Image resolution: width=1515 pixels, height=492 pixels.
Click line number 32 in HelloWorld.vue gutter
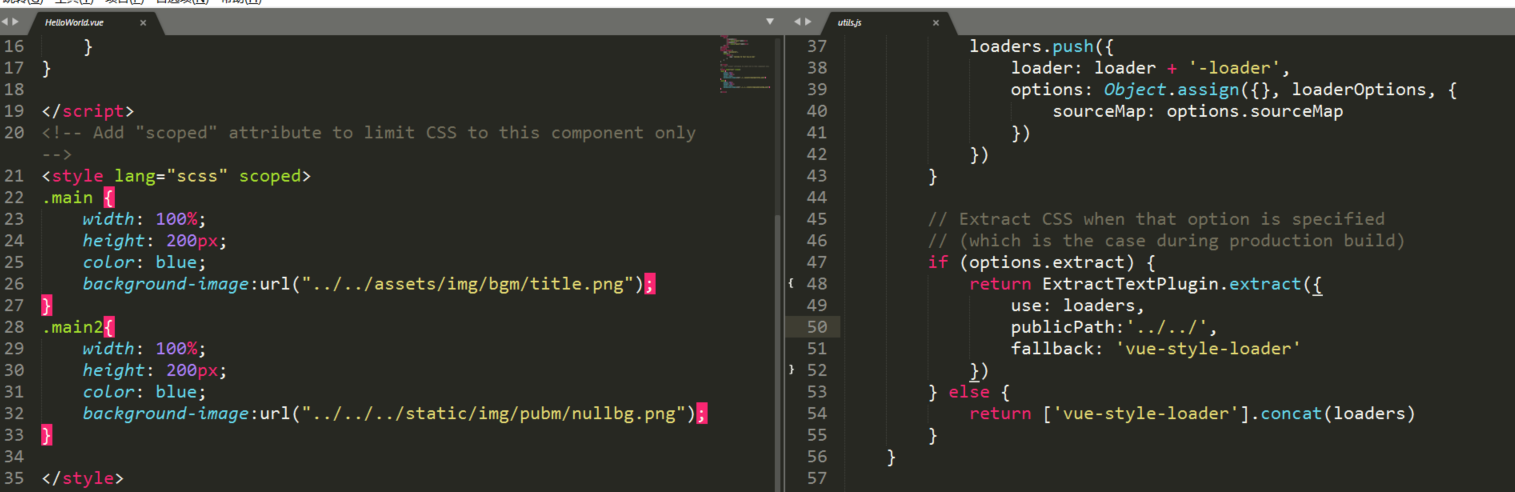(x=14, y=413)
